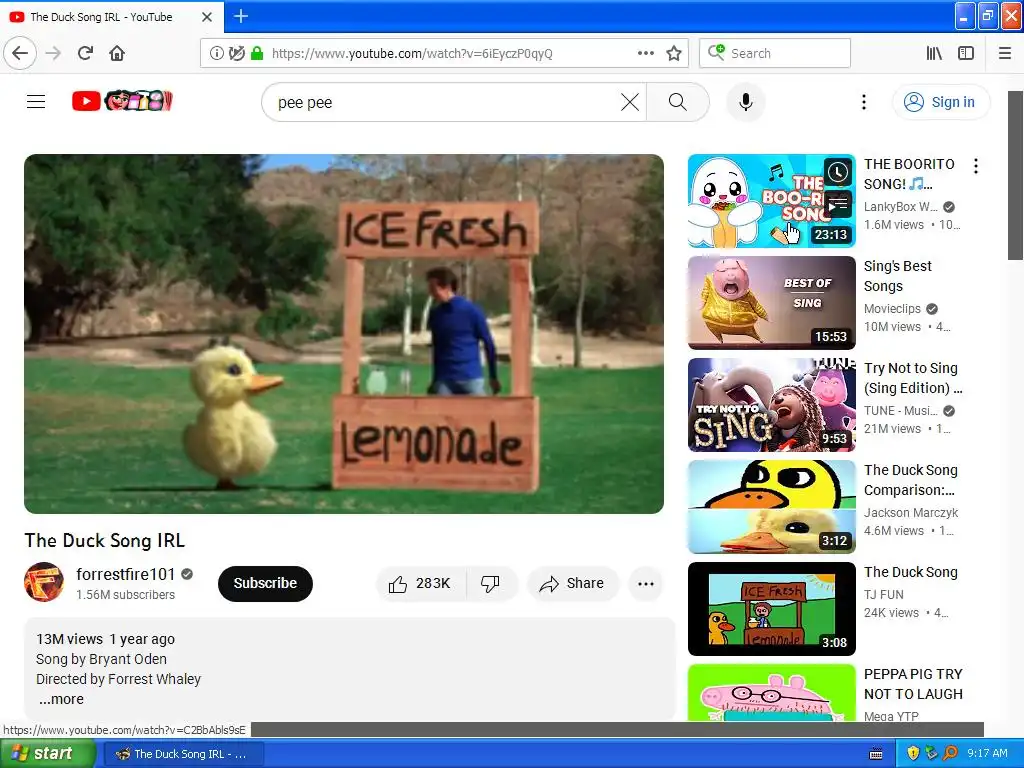Click the YouTube logo
The width and height of the screenshot is (1024, 768).
tap(122, 101)
